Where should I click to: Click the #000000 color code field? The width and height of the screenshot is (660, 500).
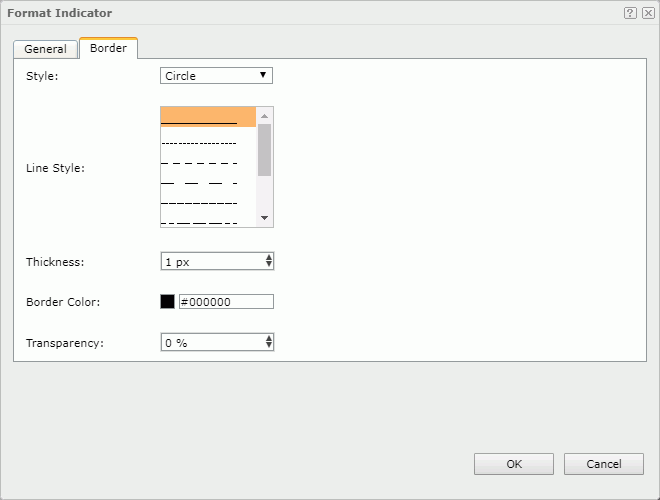point(226,302)
